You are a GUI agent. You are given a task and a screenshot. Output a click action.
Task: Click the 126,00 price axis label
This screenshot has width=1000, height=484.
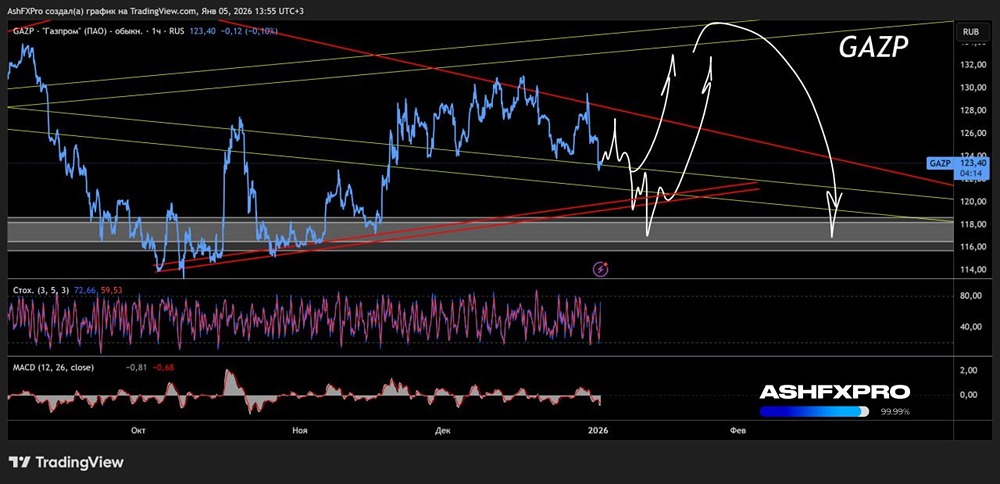click(973, 133)
